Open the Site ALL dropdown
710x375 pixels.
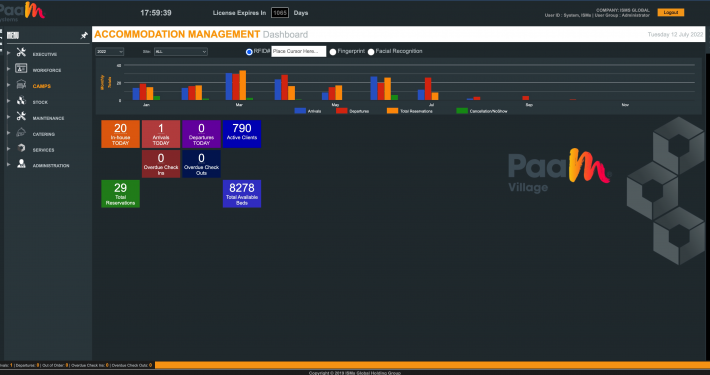click(x=181, y=52)
